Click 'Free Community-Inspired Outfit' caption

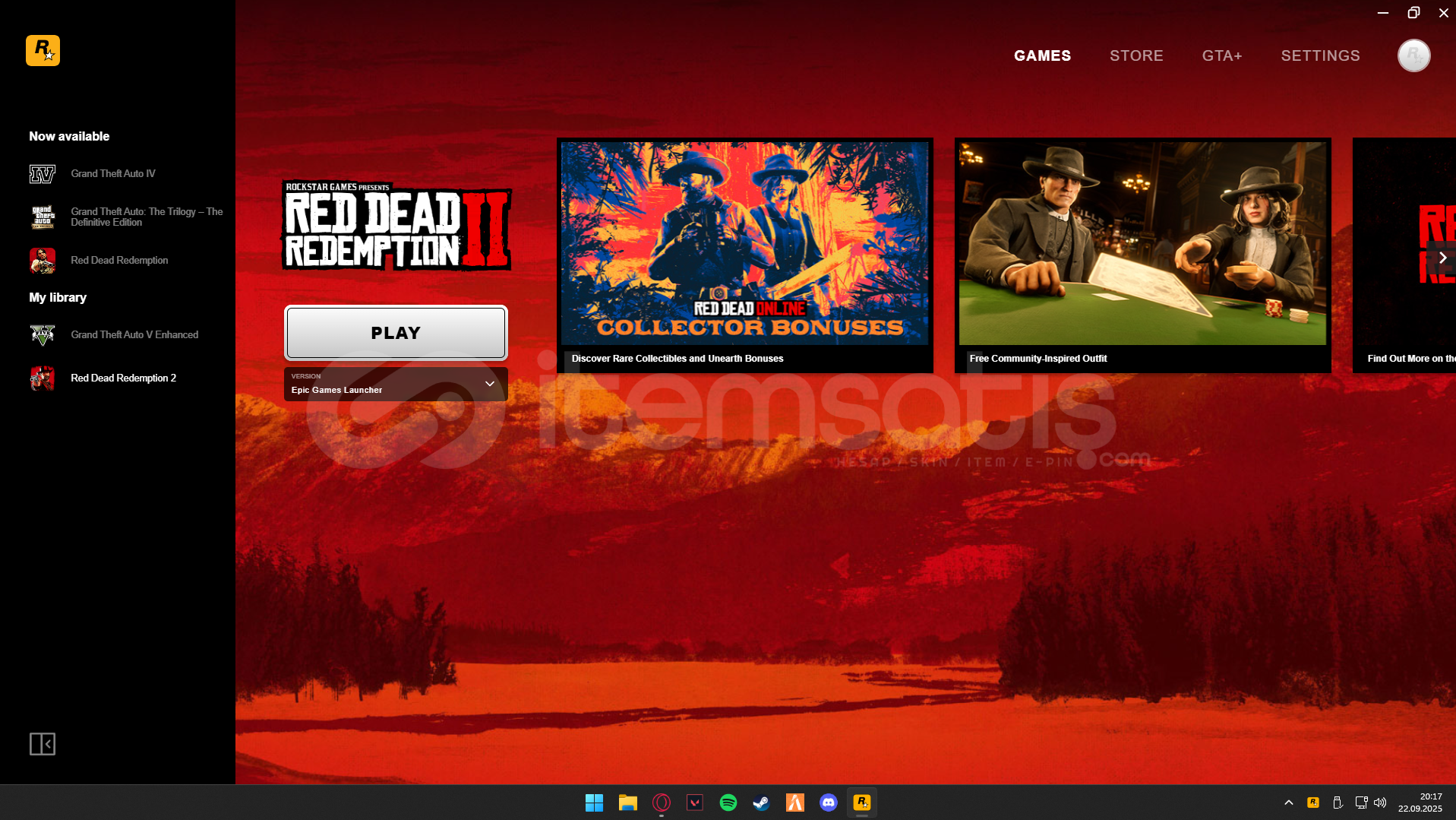tap(1038, 359)
